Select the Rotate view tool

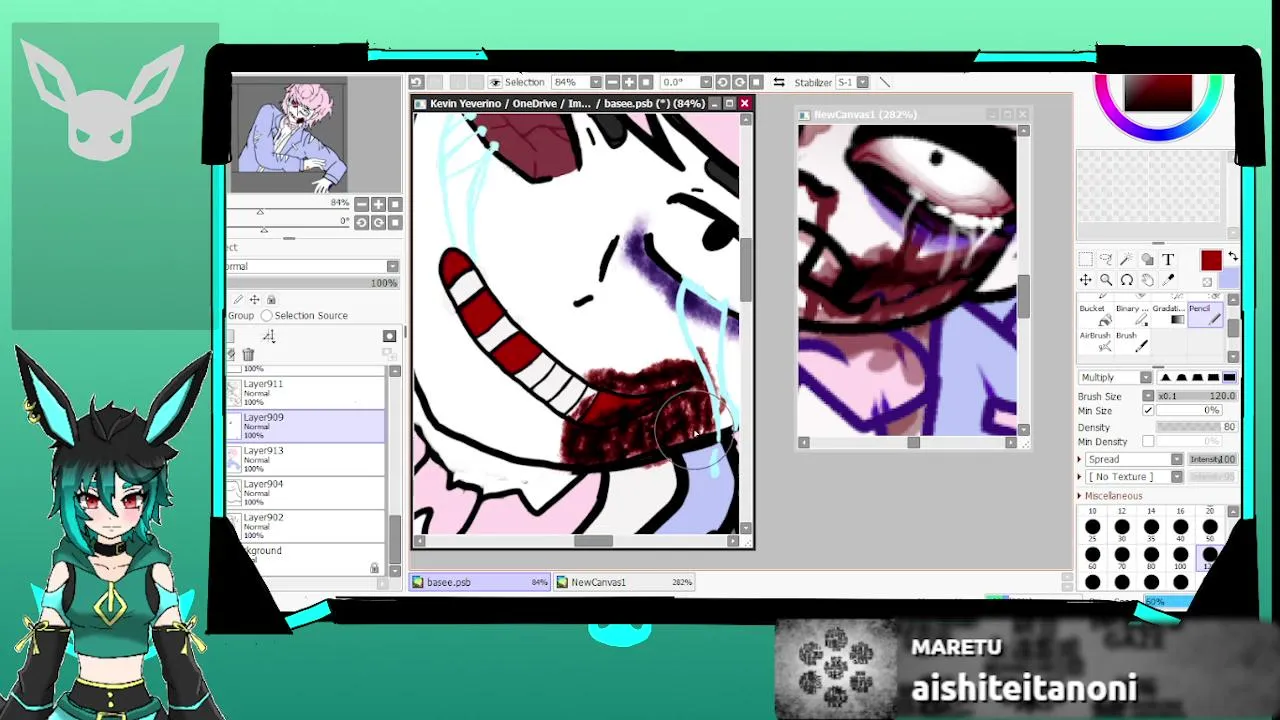1127,281
